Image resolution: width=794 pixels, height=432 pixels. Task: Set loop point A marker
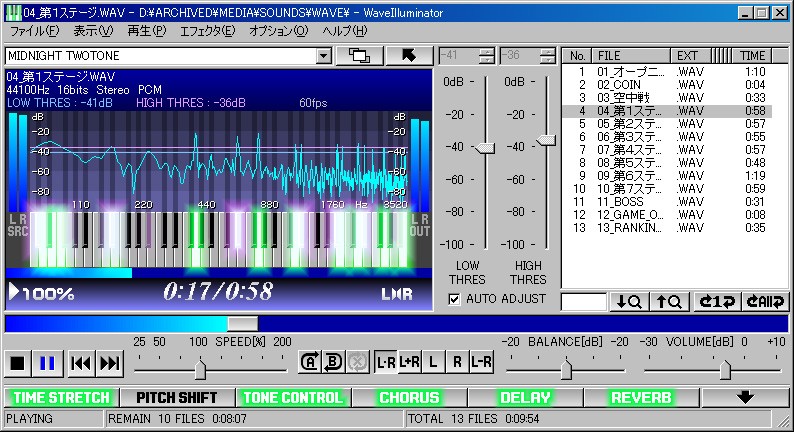point(310,363)
